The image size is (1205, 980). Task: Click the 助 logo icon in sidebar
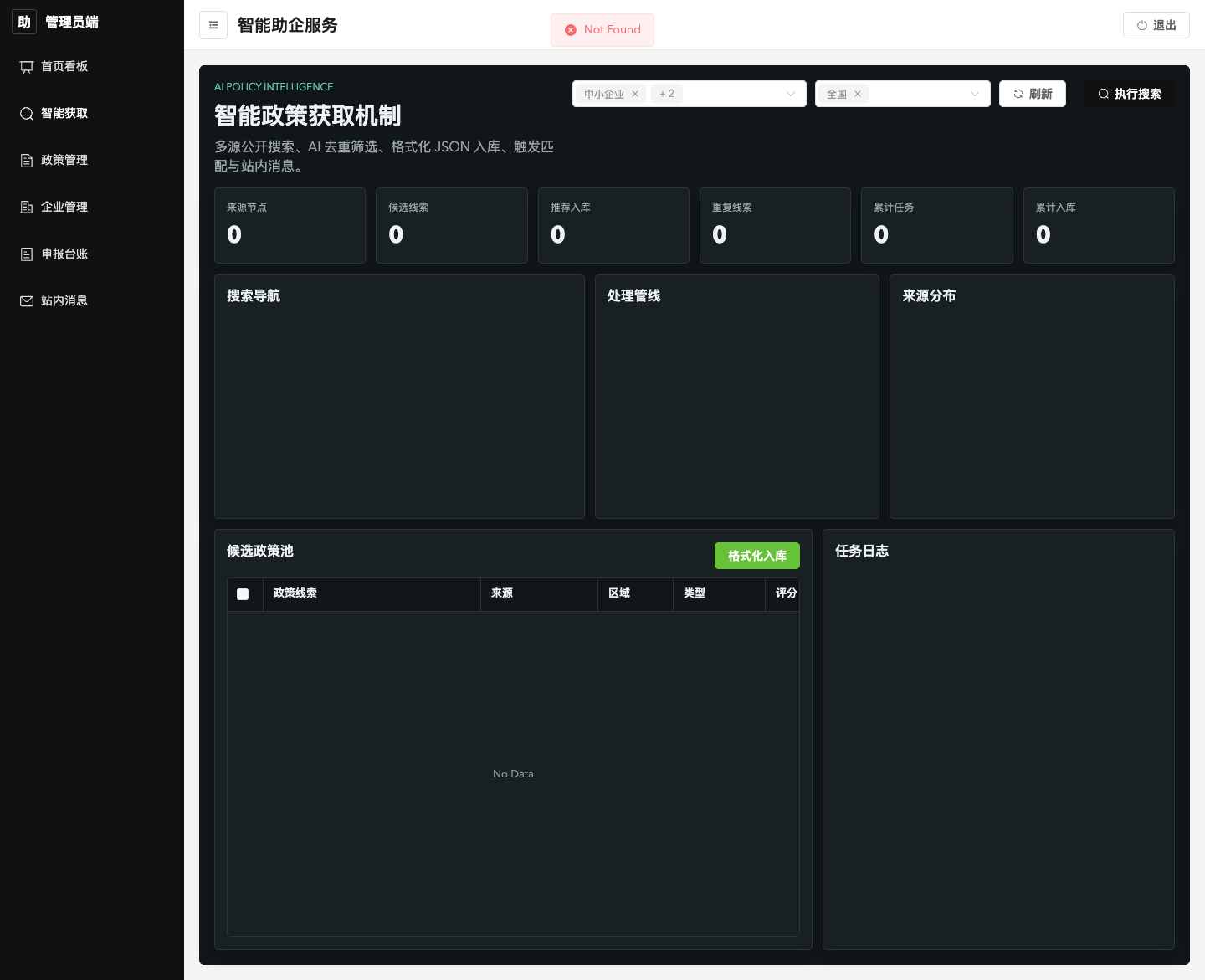pyautogui.click(x=24, y=22)
